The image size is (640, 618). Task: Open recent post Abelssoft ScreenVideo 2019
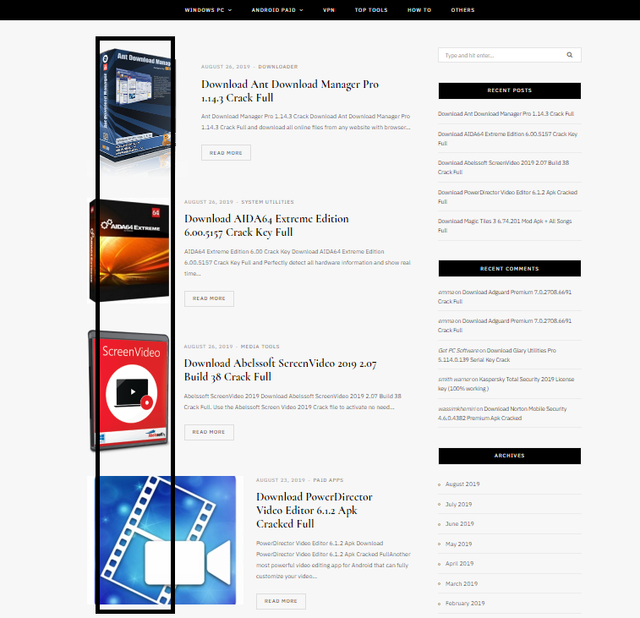pyautogui.click(x=503, y=167)
